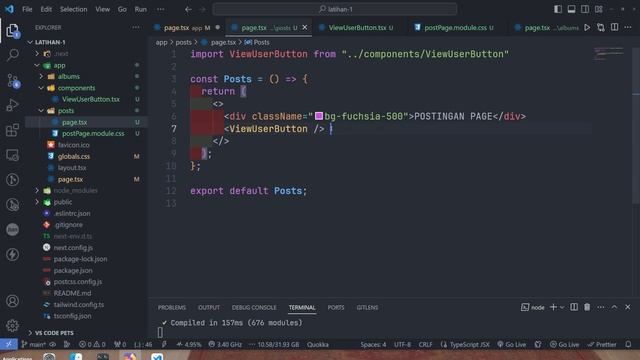Open Explorer panel More Actions ellipsis
Image resolution: width=640 pixels, height=360 pixels.
coord(136,27)
